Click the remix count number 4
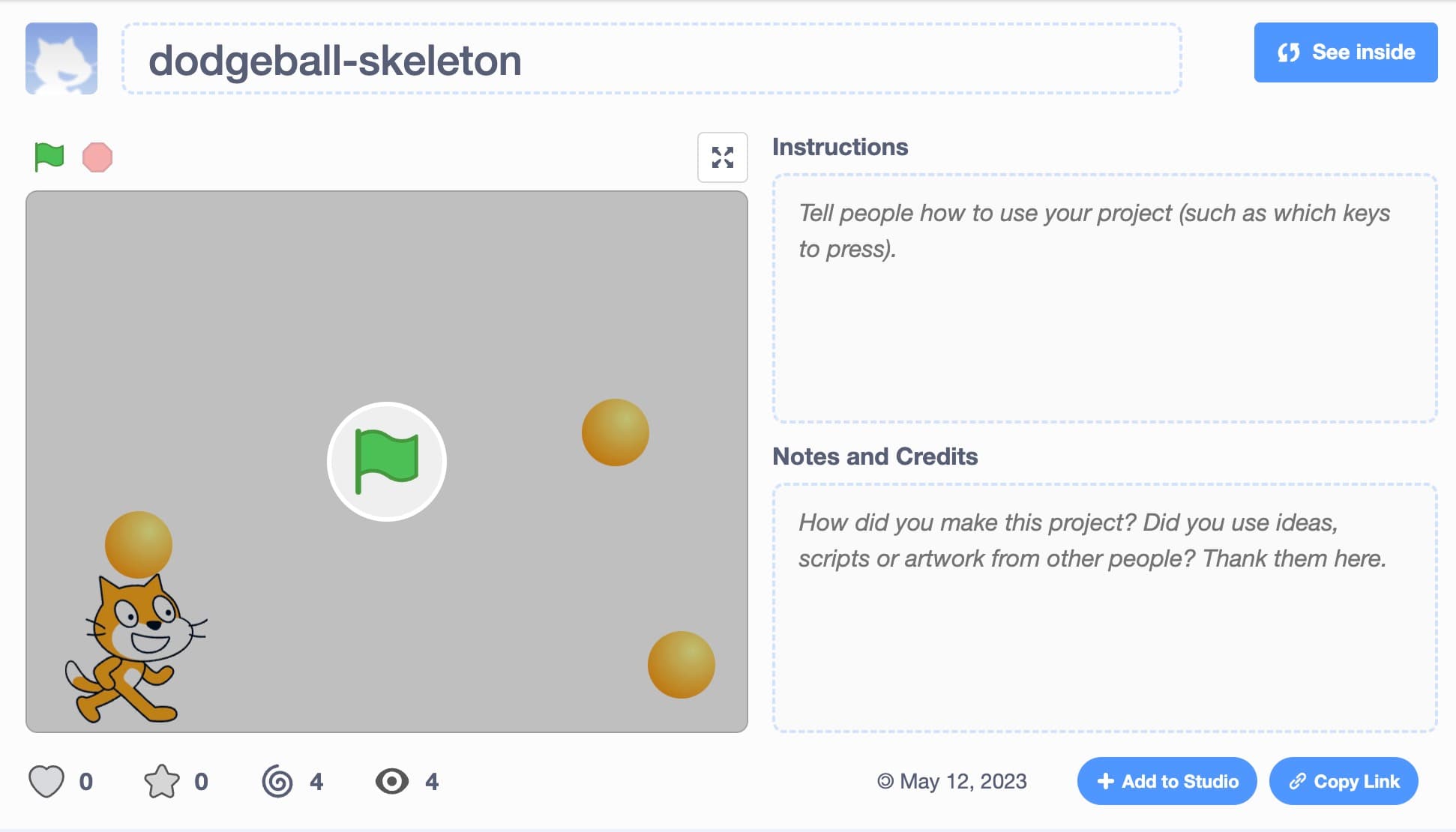 tap(316, 782)
